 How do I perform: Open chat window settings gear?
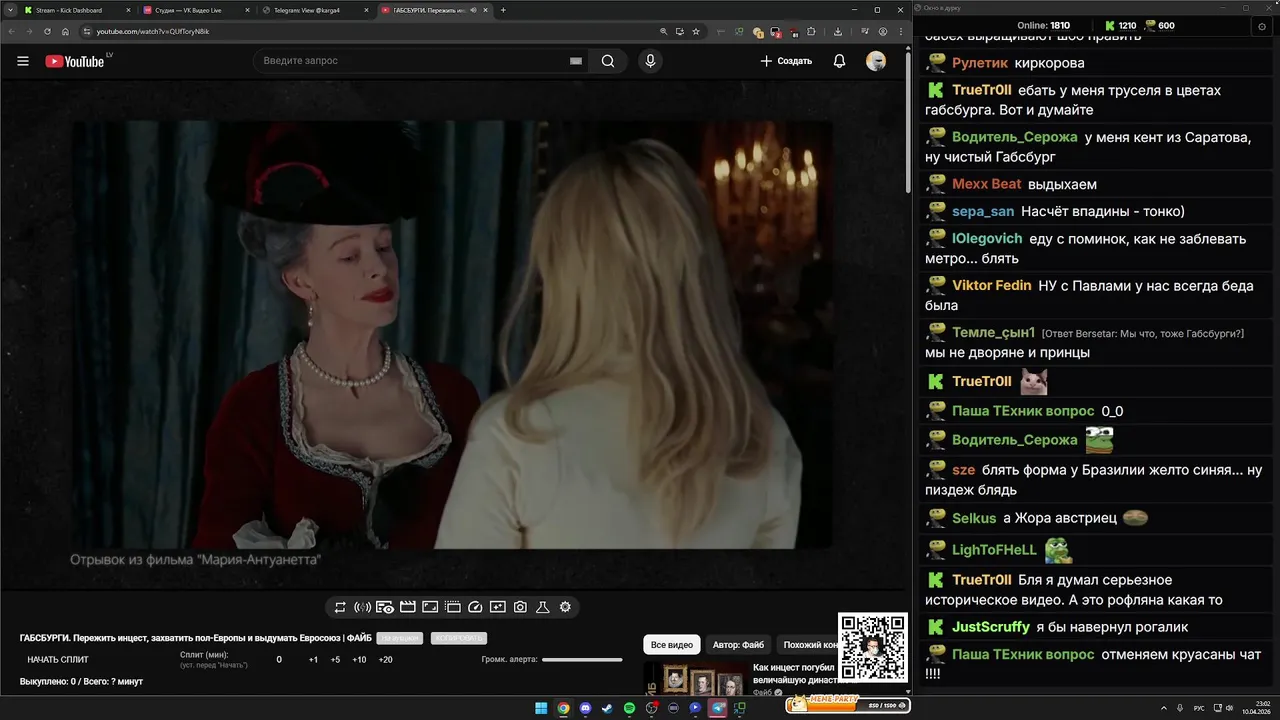(1261, 26)
